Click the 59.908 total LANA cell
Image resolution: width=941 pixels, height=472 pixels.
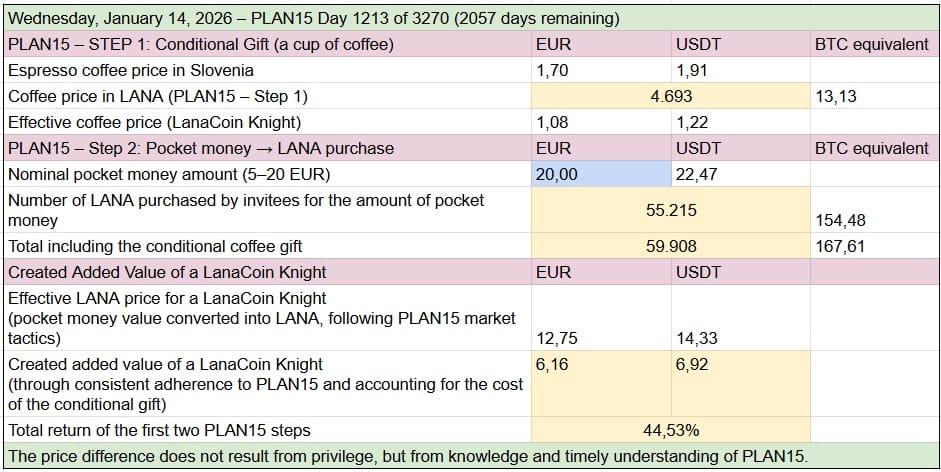(670, 246)
